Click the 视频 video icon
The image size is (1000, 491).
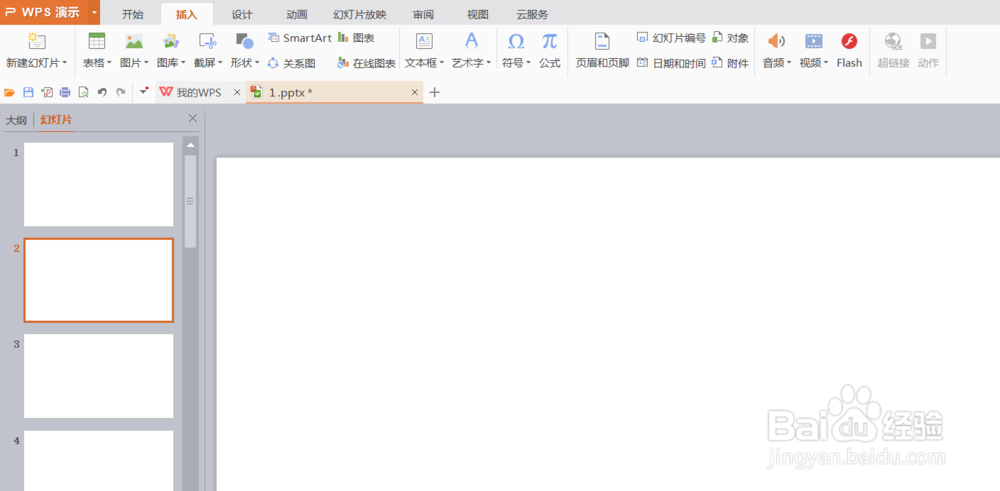click(x=813, y=41)
